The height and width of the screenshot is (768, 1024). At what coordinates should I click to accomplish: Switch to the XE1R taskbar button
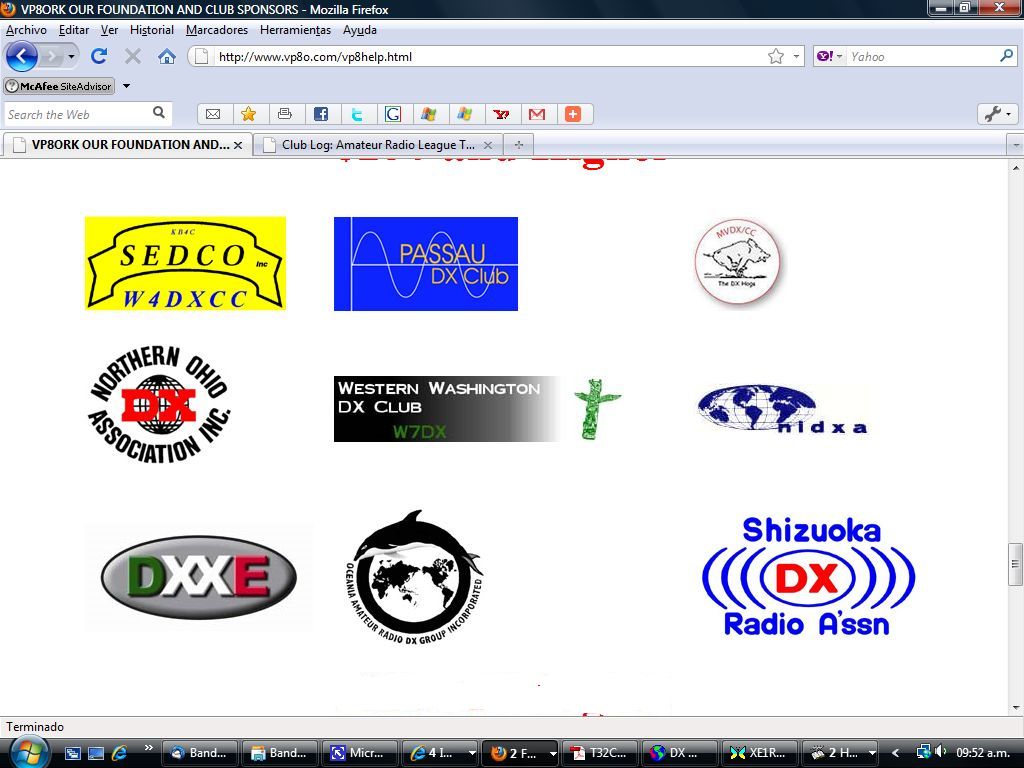(x=759, y=753)
